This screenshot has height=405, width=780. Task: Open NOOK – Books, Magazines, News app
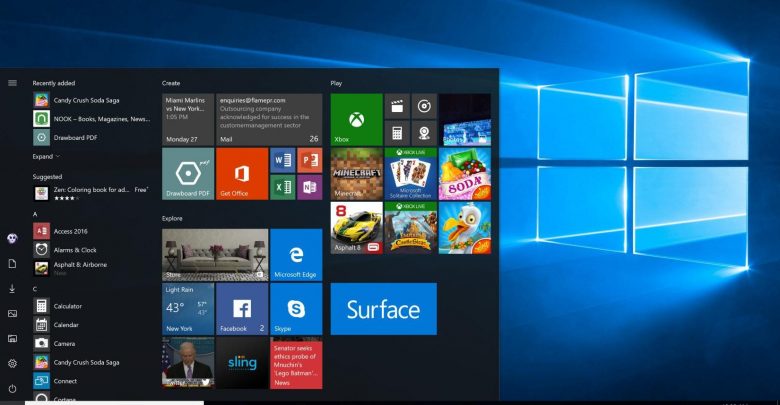[91, 119]
